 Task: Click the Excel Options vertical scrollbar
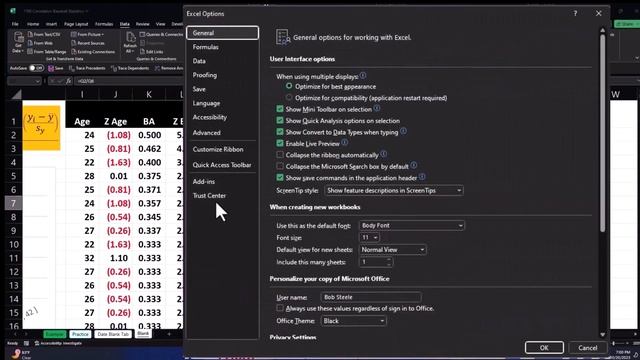click(x=602, y=133)
